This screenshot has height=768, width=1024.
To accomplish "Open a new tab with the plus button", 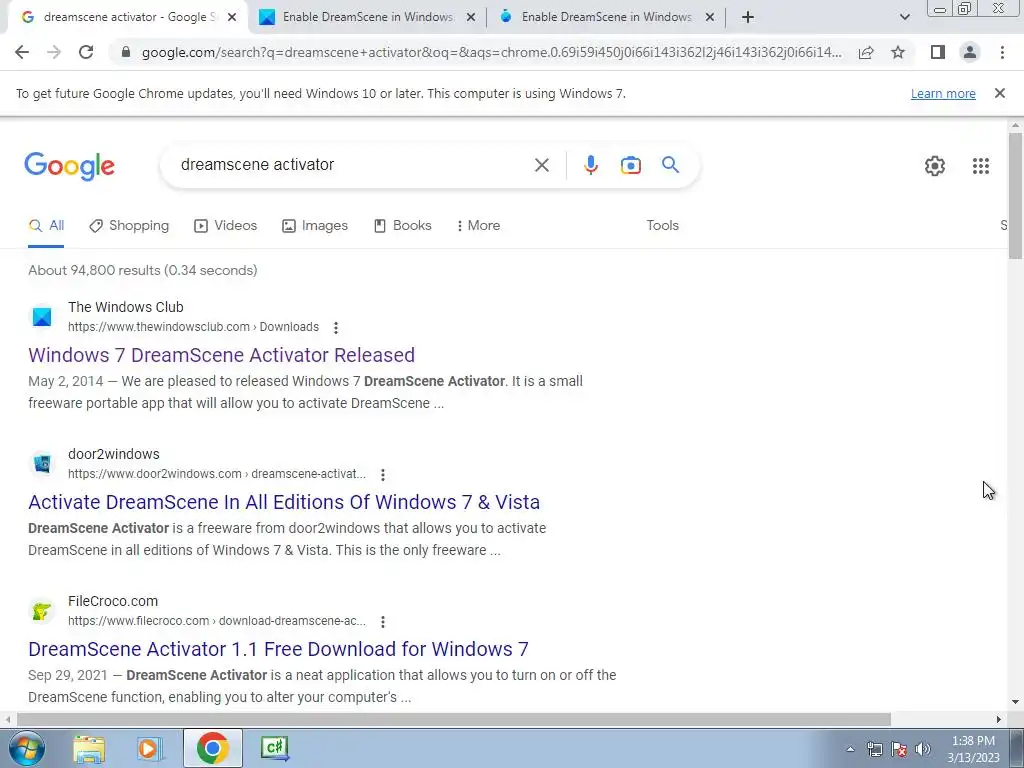I will pos(748,17).
